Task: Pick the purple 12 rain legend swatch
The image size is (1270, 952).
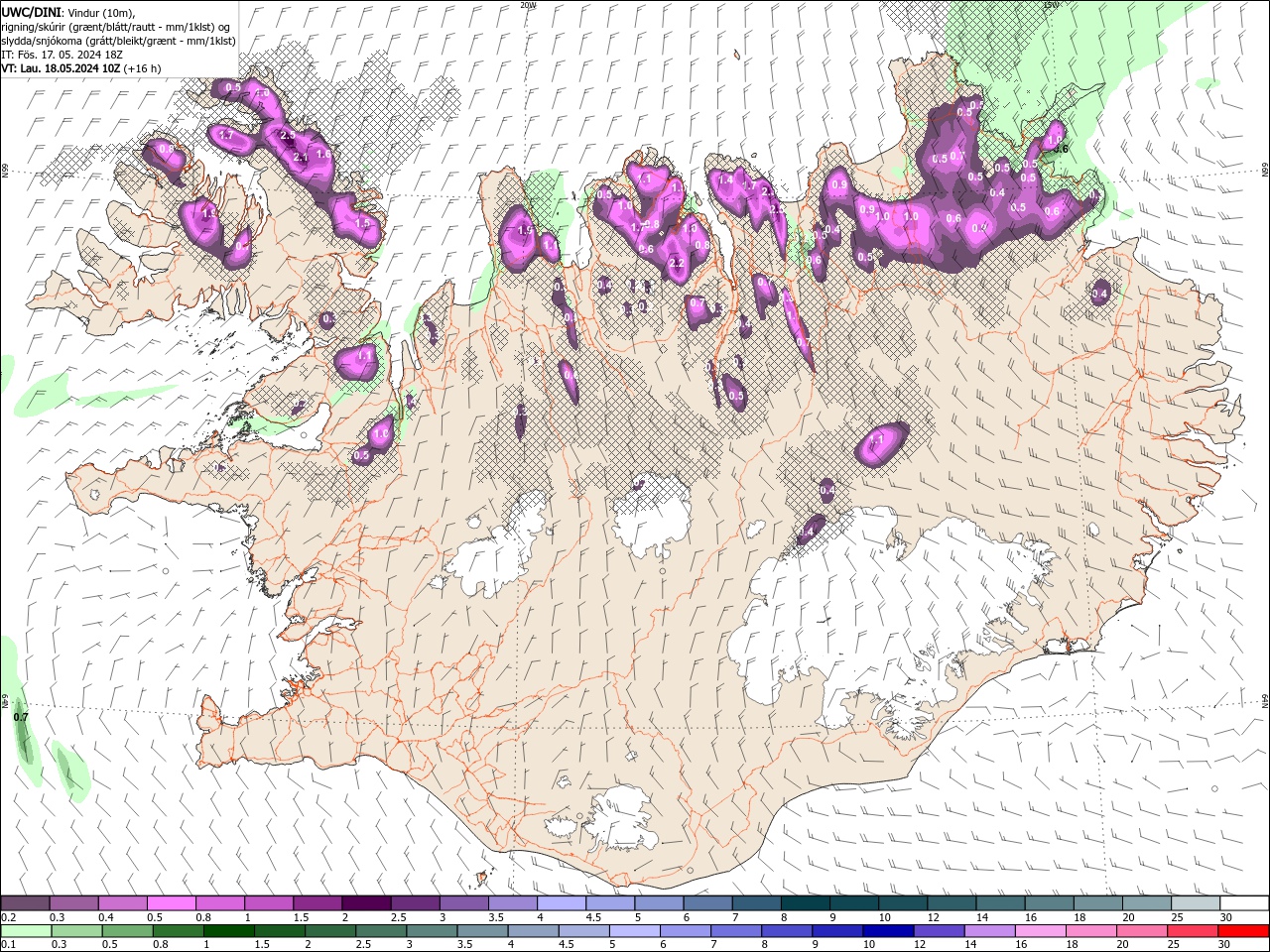Action: [x=939, y=931]
